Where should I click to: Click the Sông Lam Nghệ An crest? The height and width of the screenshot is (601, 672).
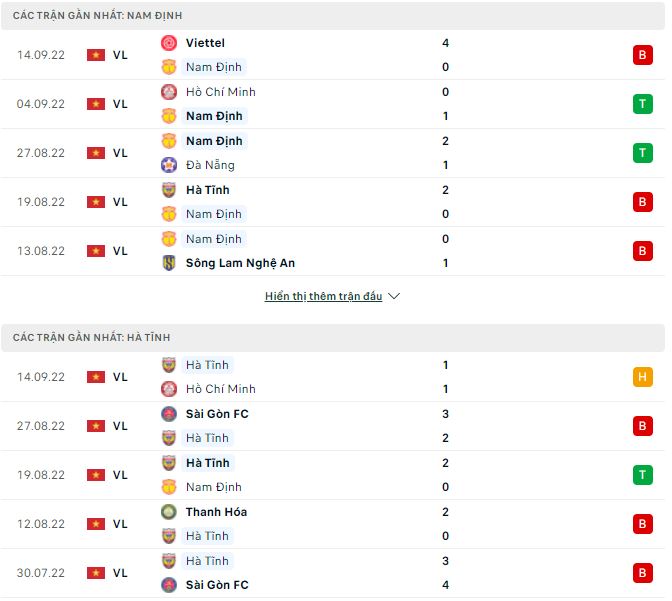click(x=169, y=263)
